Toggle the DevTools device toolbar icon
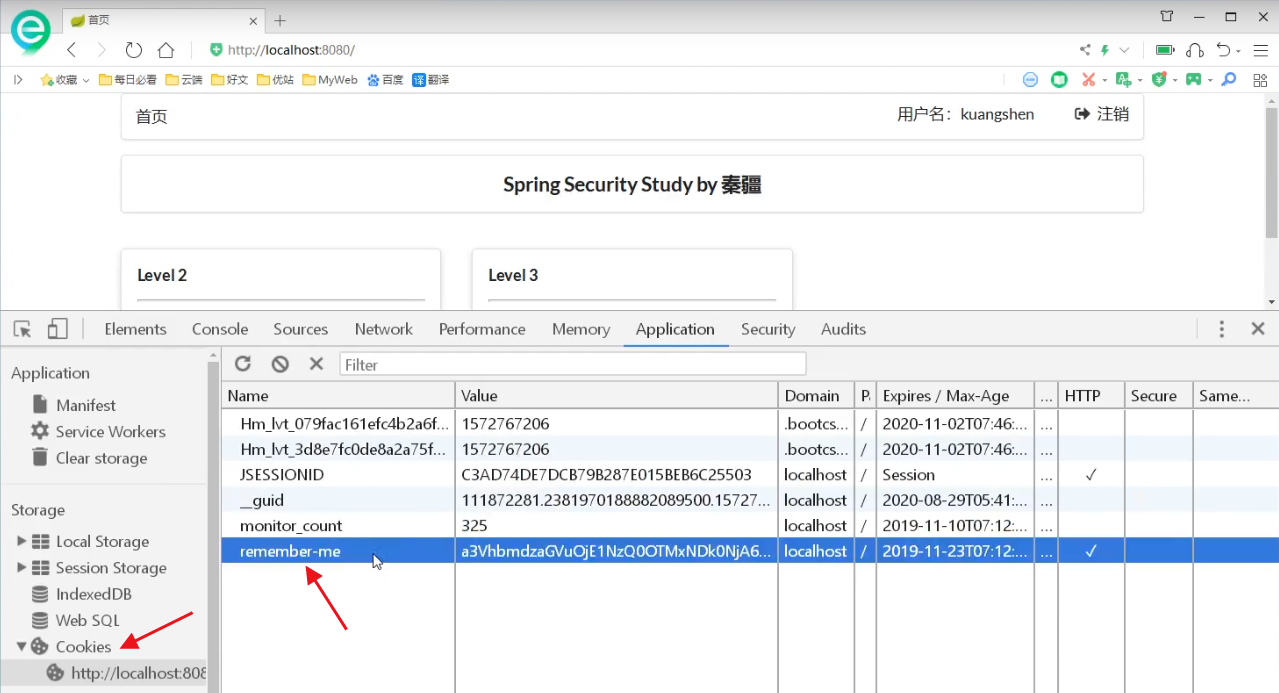1279x693 pixels. [x=57, y=329]
